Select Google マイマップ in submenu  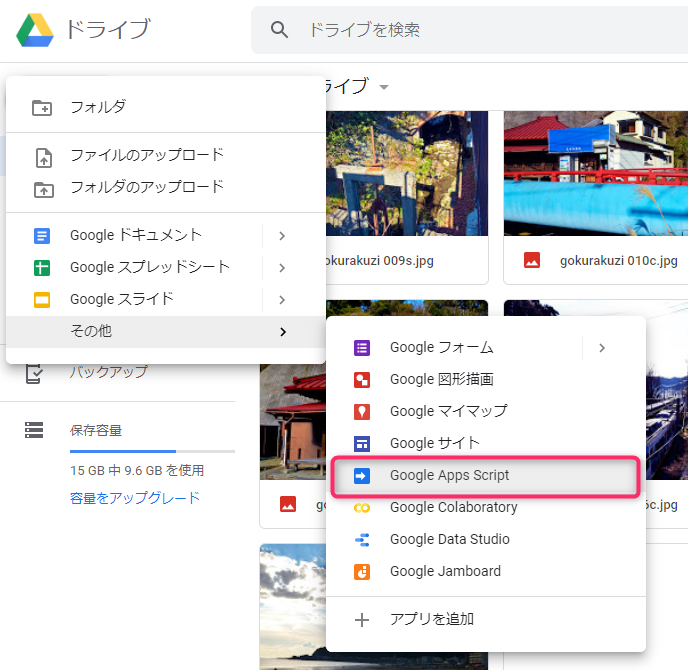pos(486,412)
